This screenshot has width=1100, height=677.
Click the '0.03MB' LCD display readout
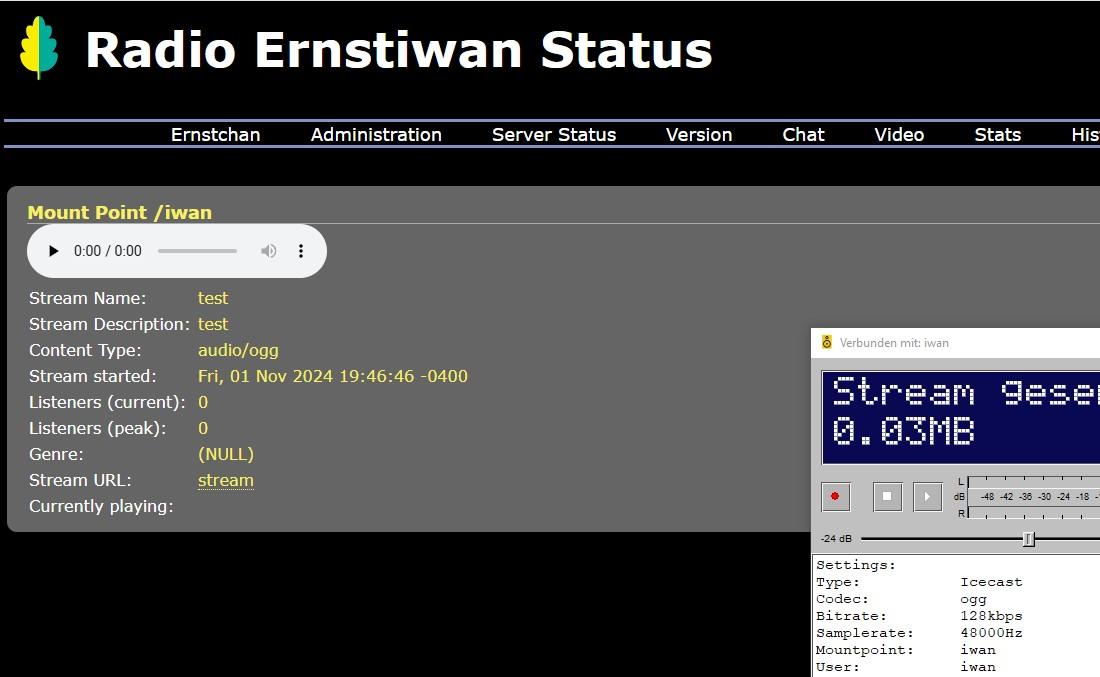click(904, 431)
